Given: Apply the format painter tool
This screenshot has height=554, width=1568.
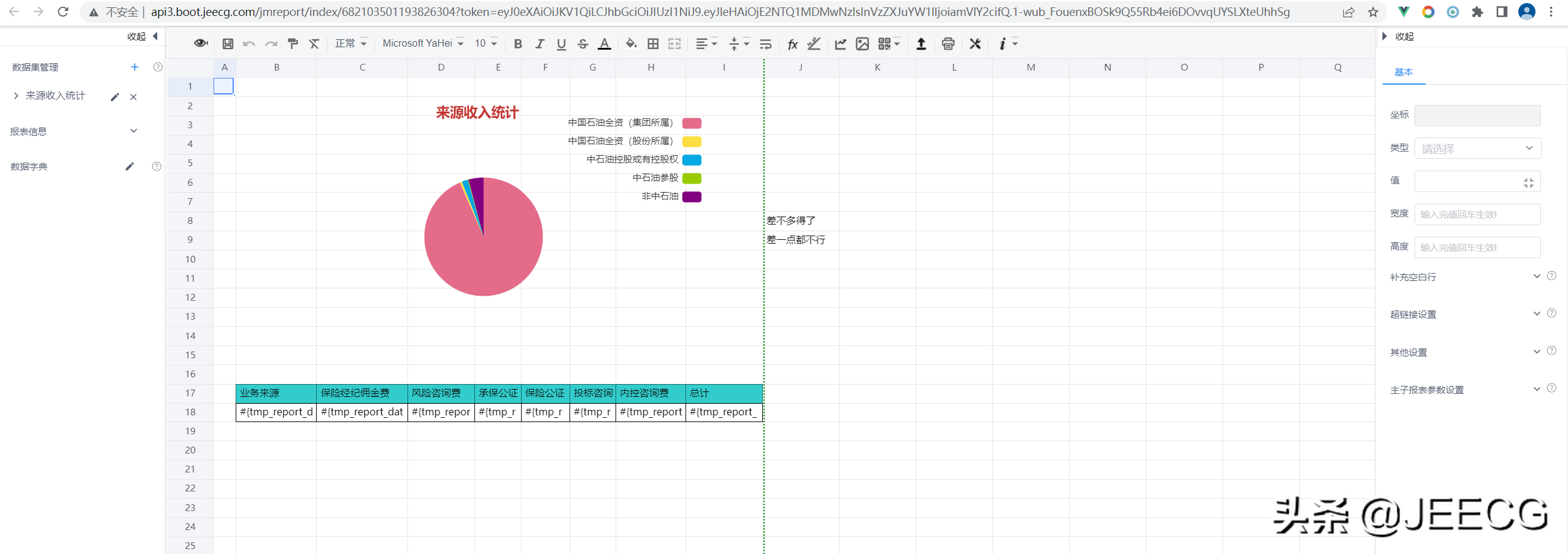Looking at the screenshot, I should tap(293, 43).
